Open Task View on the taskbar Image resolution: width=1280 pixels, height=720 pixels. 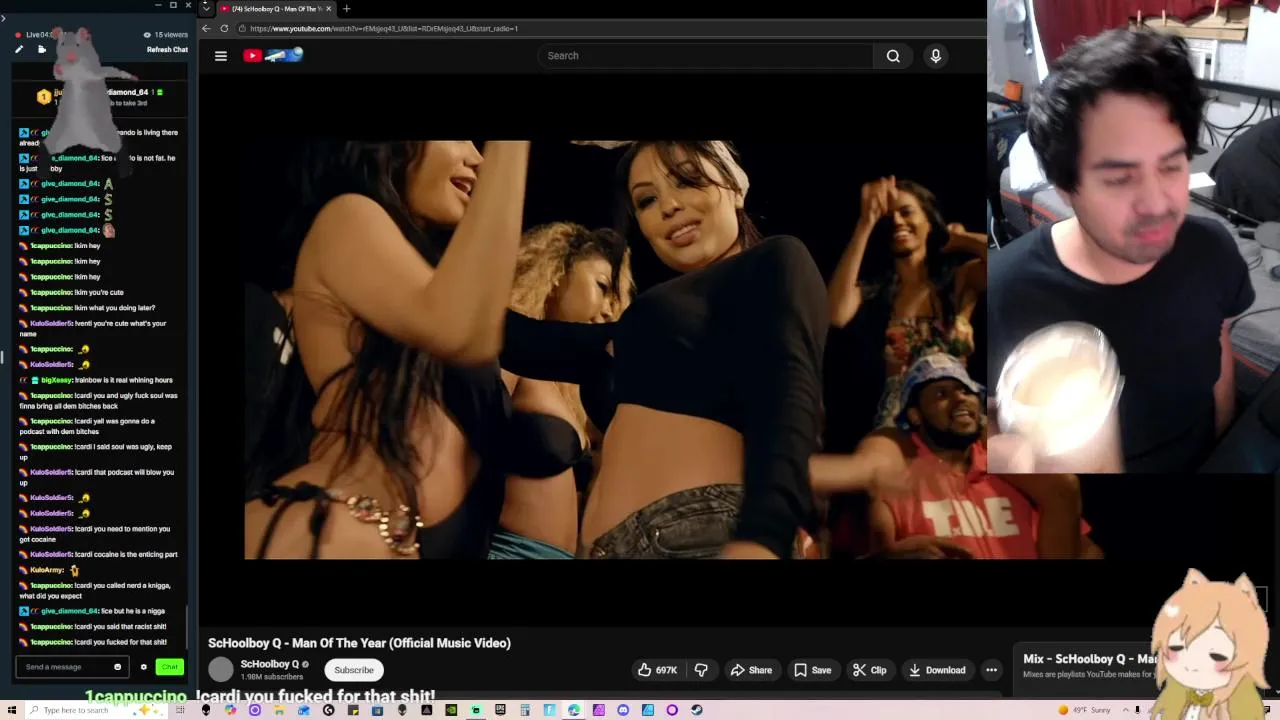pos(180,710)
